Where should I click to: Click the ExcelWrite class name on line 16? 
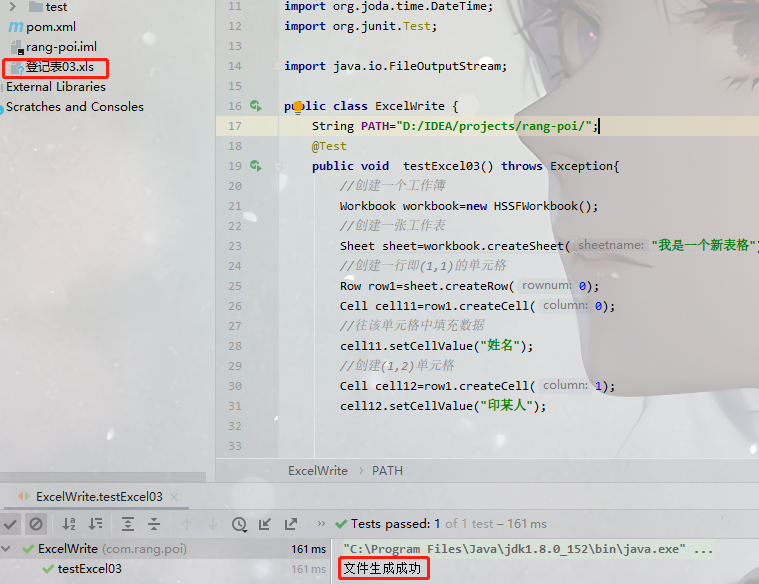(410, 106)
